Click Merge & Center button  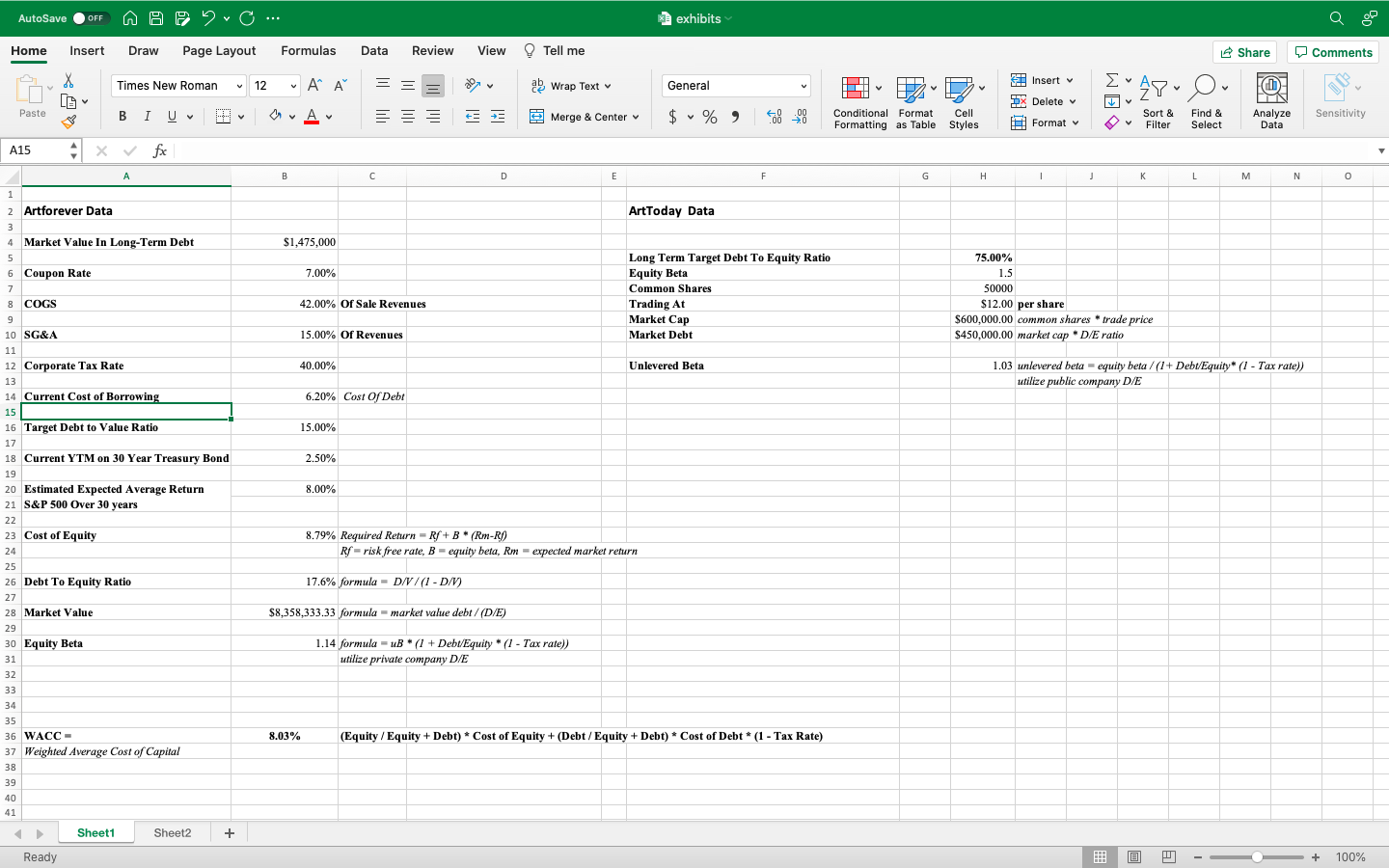point(584,117)
